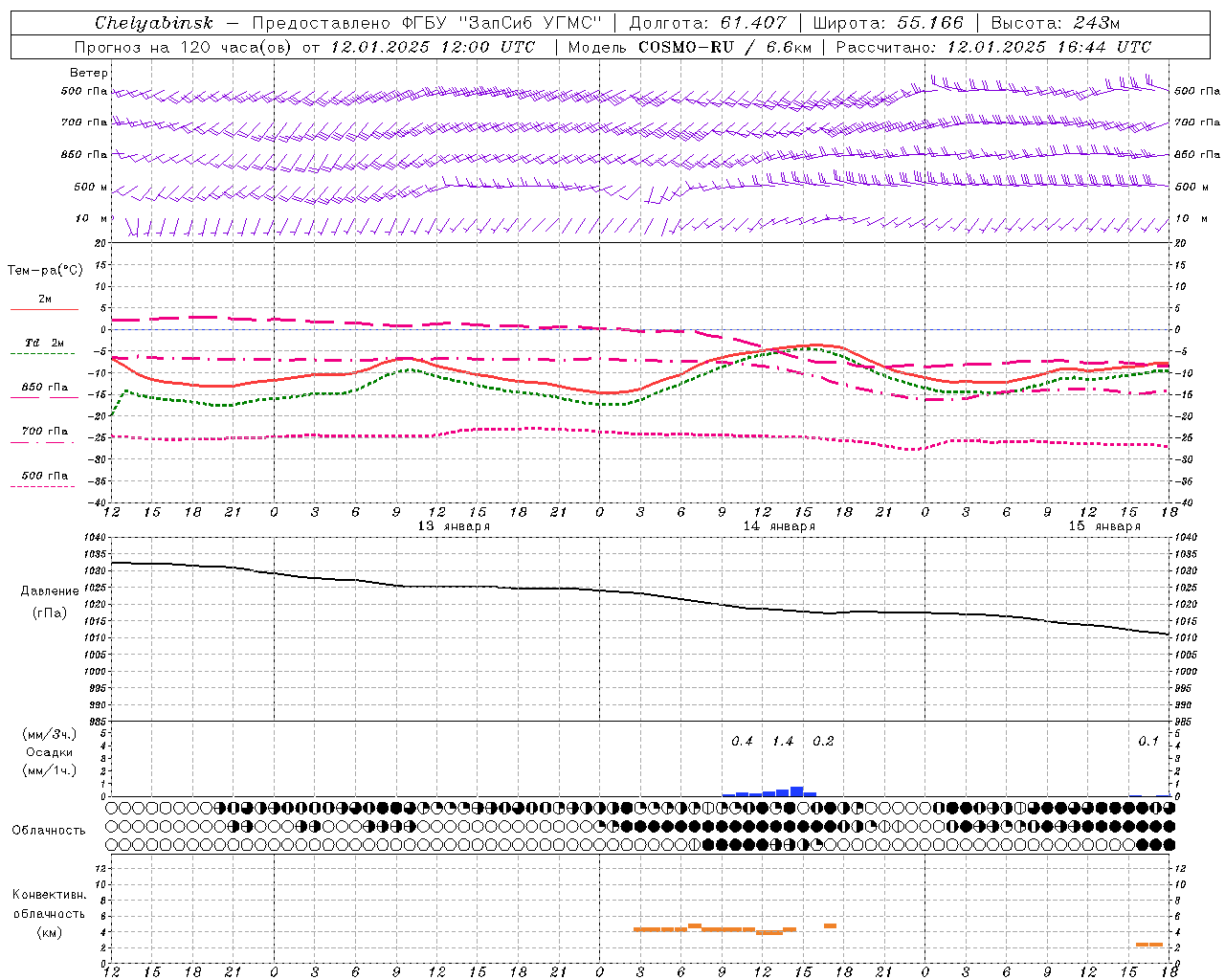
Task: Click the 700 гПа temperature legend entry
Action: (45, 432)
